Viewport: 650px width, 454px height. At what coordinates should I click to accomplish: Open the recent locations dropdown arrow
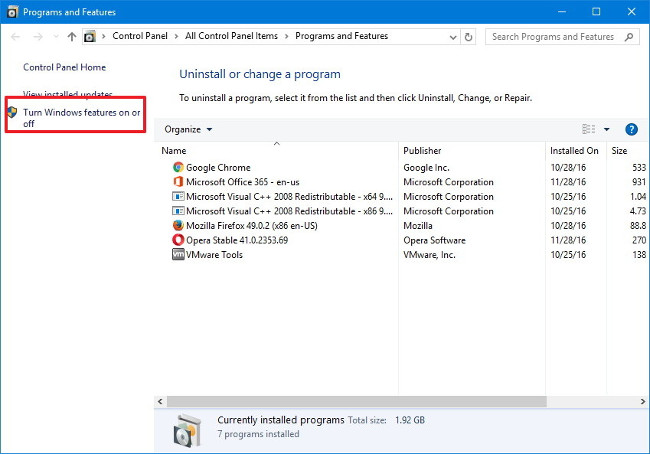(x=56, y=37)
